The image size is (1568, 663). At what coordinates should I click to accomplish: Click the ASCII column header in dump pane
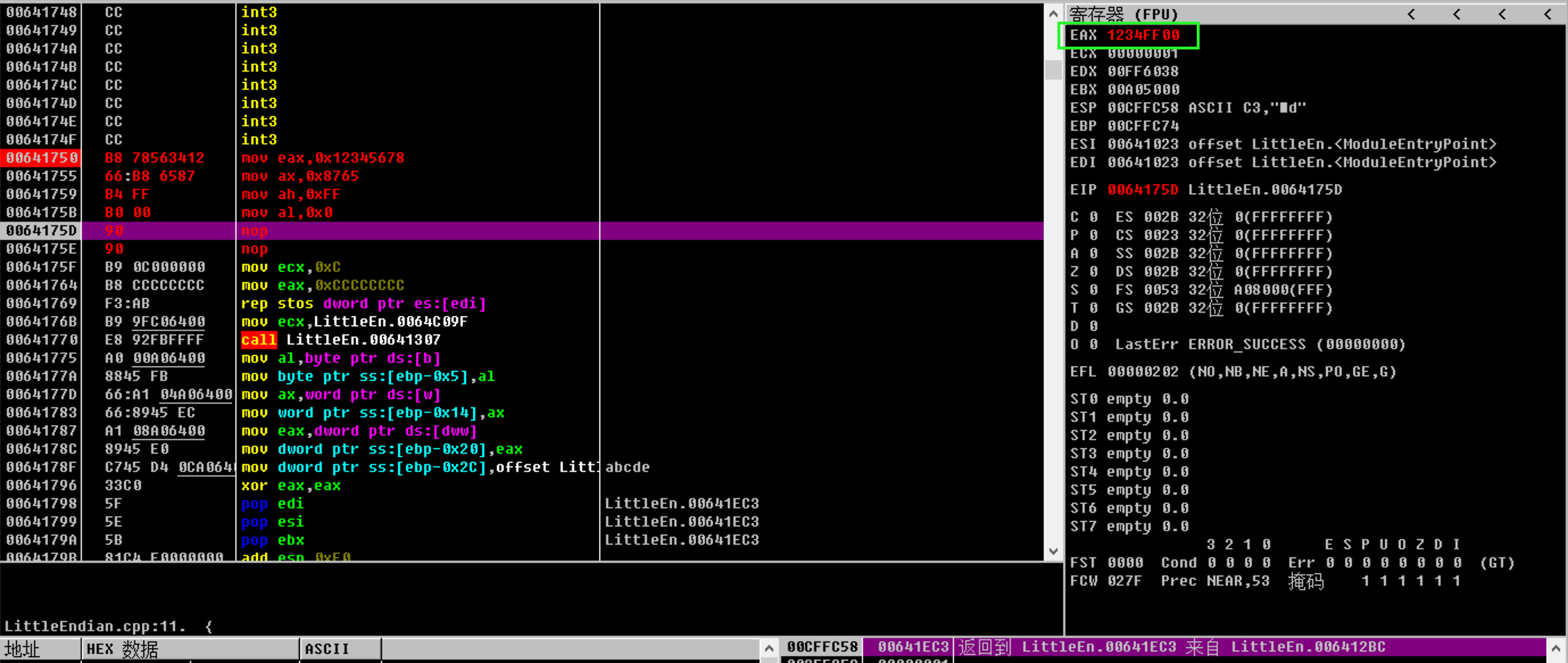pyautogui.click(x=339, y=649)
